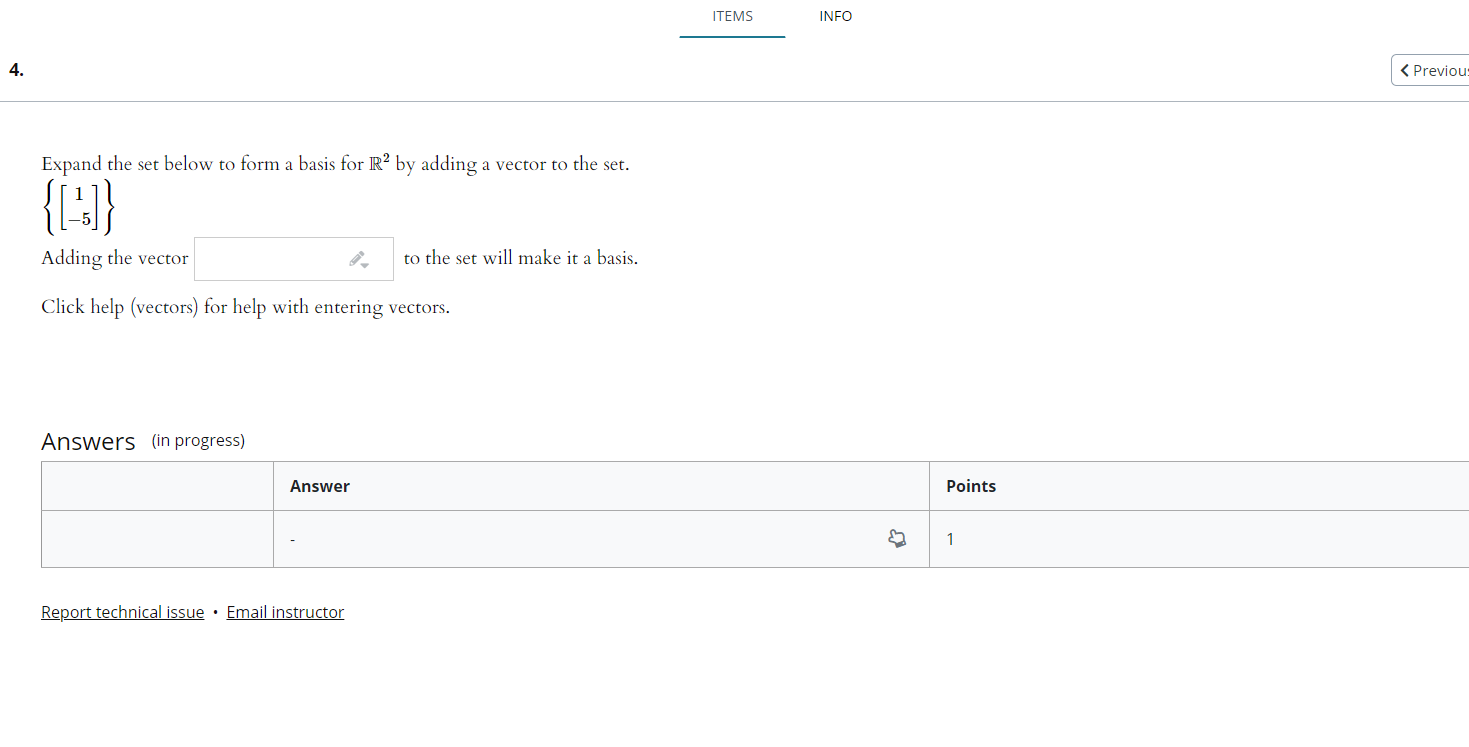Click the left chevron on the Previous button

tap(1405, 70)
